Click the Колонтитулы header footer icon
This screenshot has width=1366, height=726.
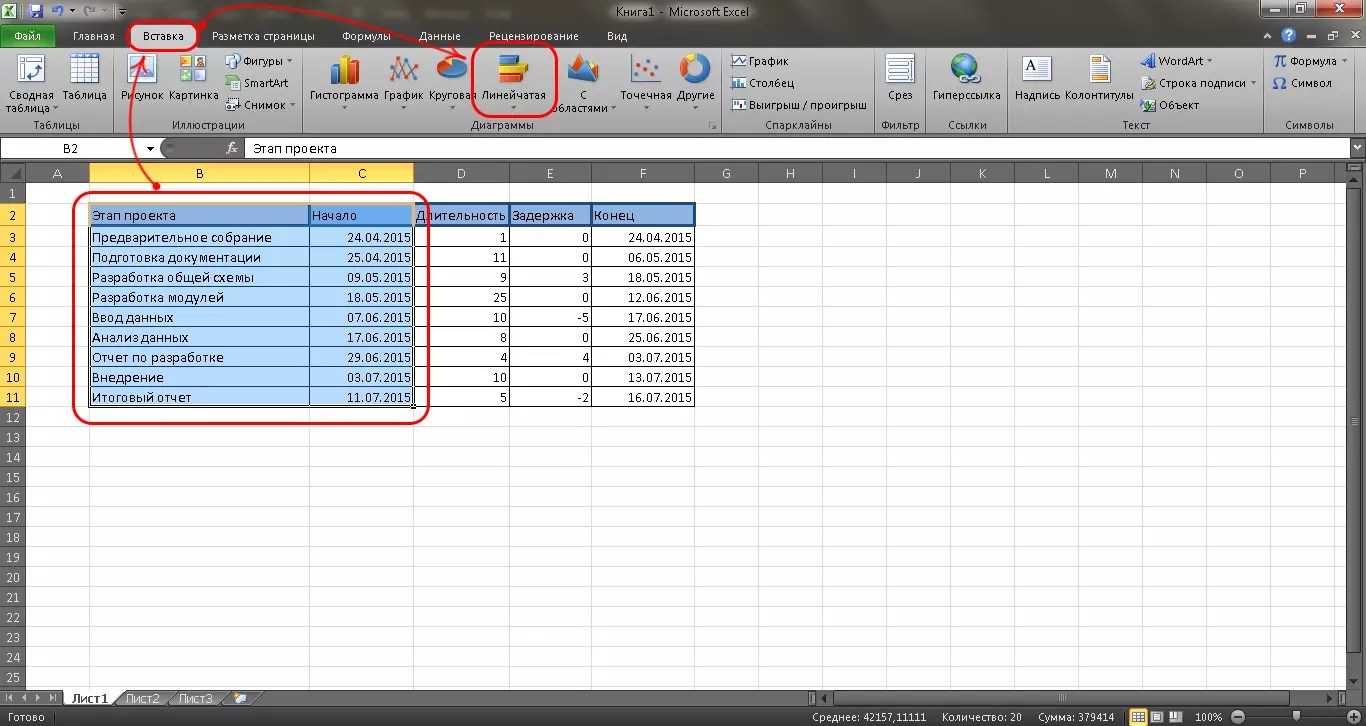click(x=1099, y=78)
